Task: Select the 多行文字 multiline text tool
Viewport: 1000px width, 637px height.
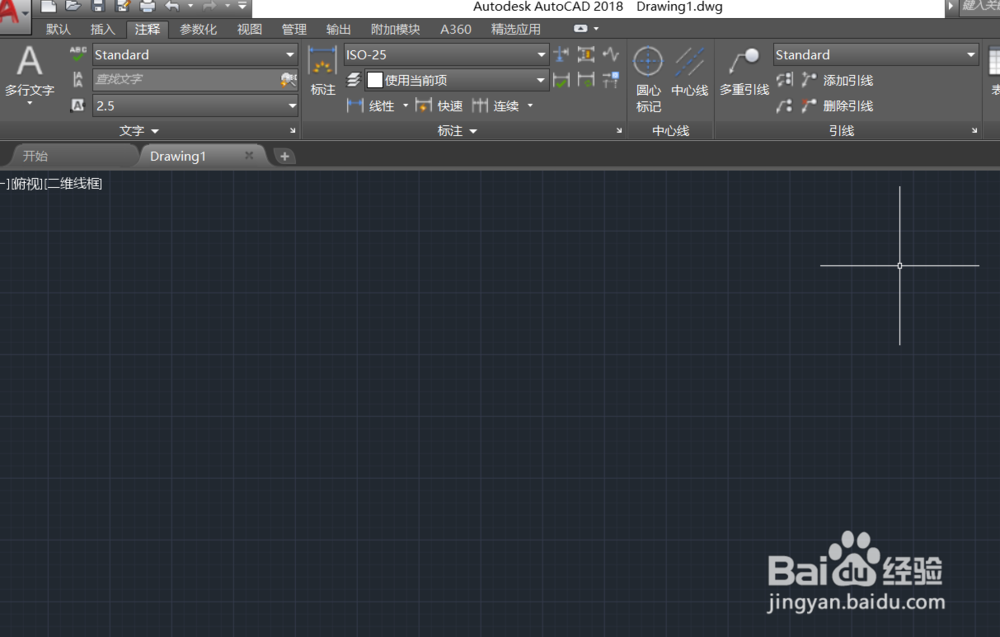Action: pos(29,73)
